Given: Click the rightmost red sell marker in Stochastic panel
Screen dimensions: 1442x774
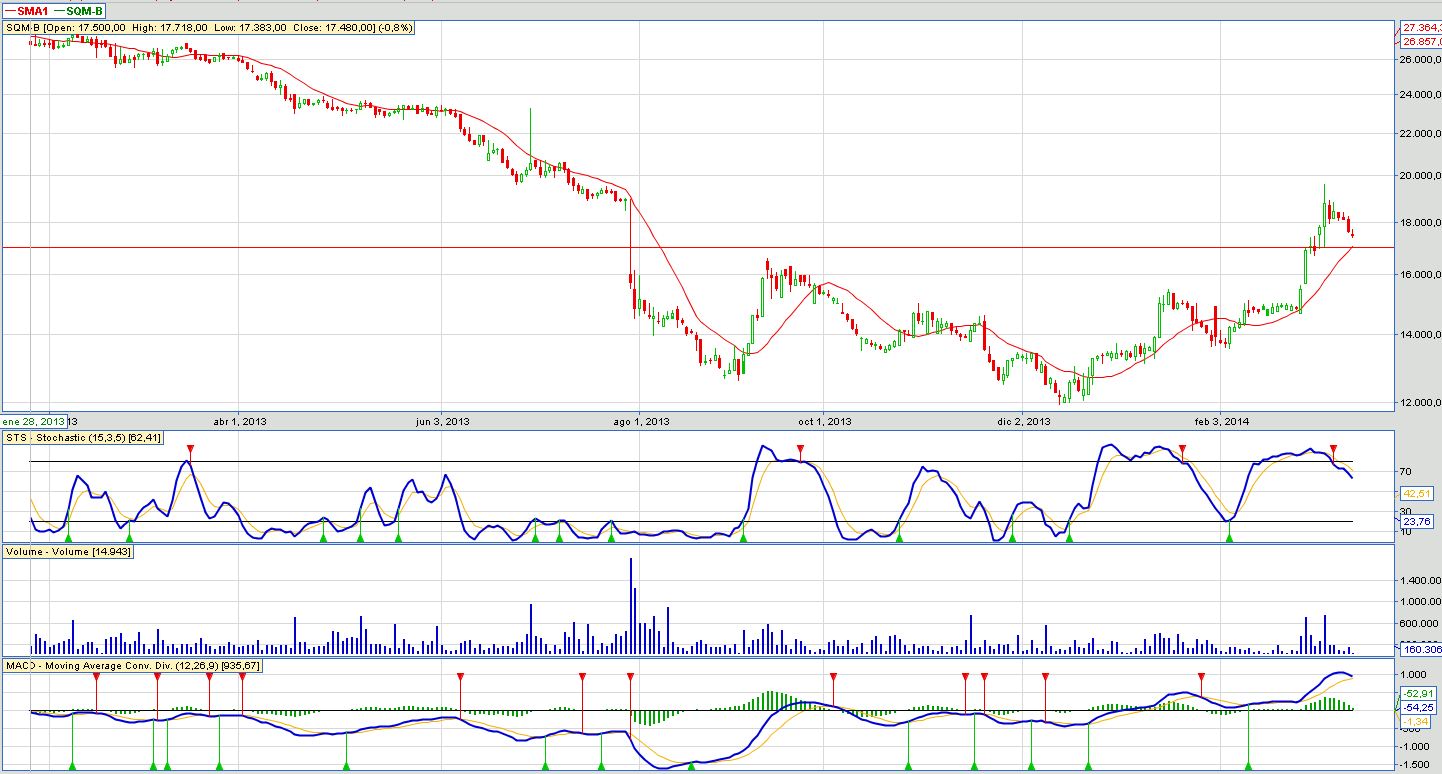Looking at the screenshot, I should pos(1333,450).
